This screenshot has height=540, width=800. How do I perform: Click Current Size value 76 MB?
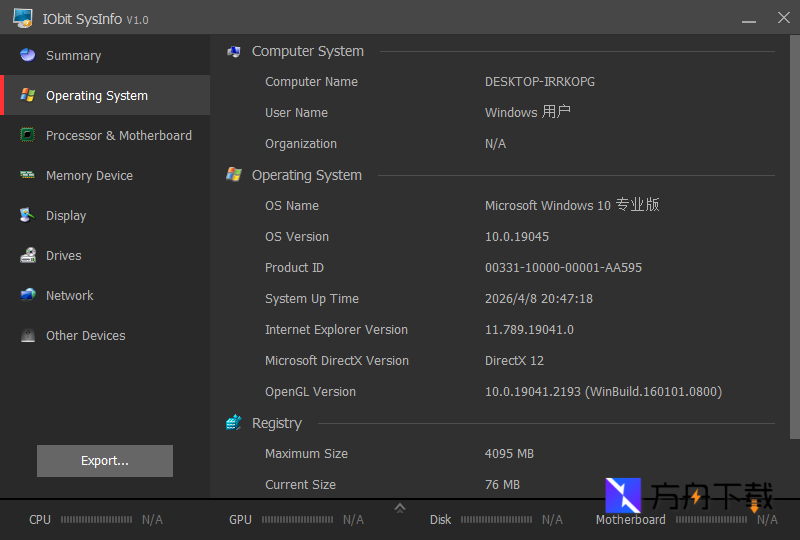click(502, 485)
